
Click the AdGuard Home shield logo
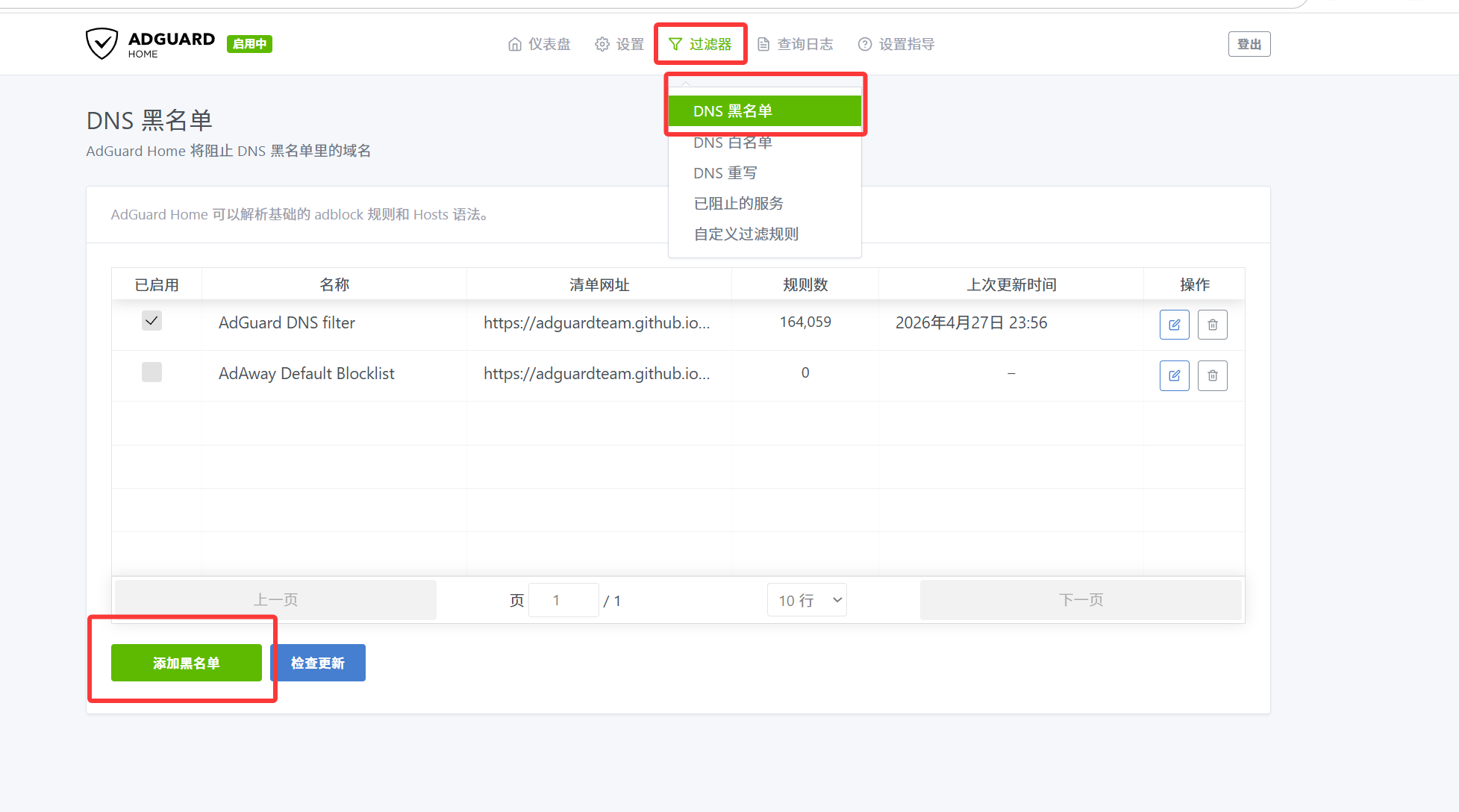[101, 44]
